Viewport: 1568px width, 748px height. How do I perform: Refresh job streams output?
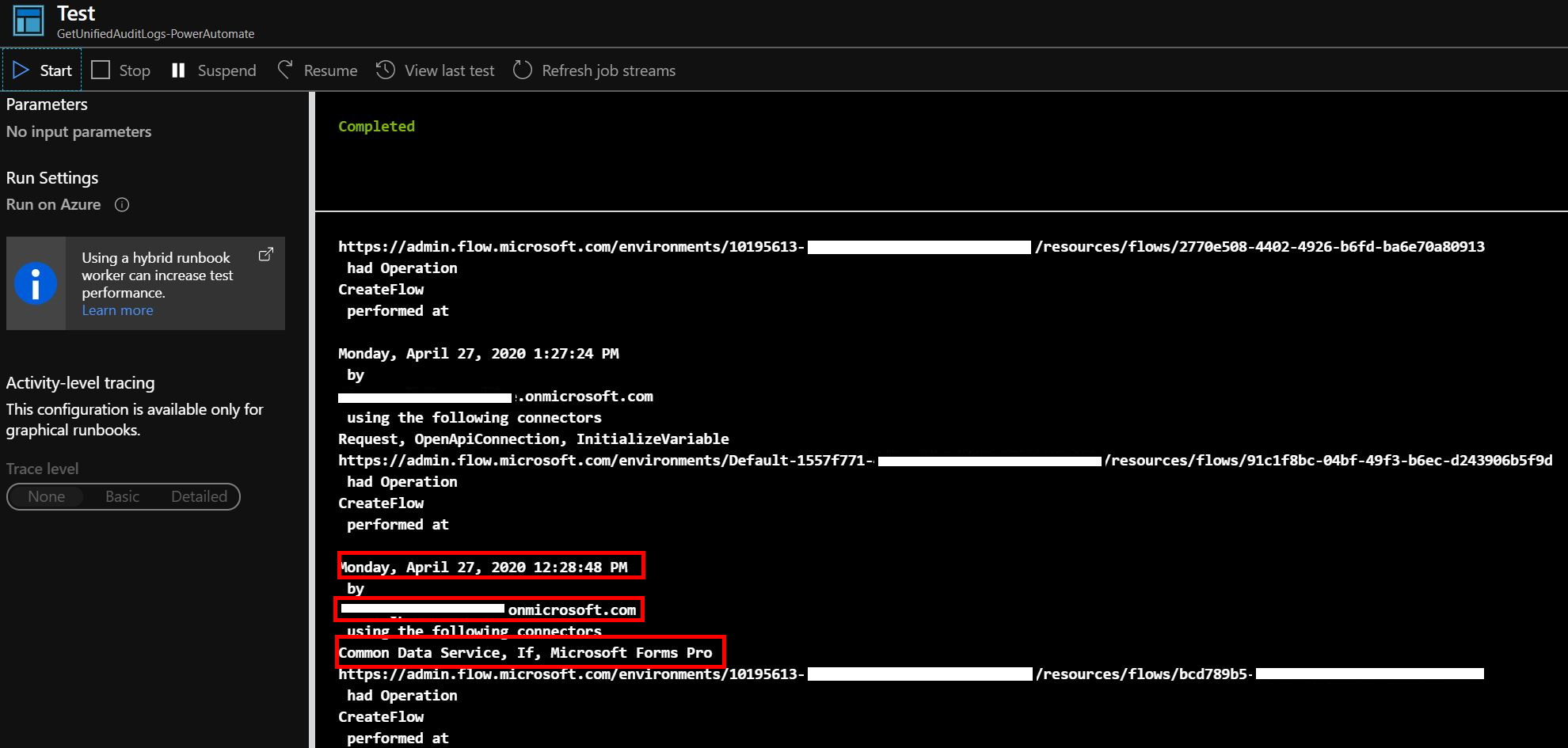[x=594, y=70]
